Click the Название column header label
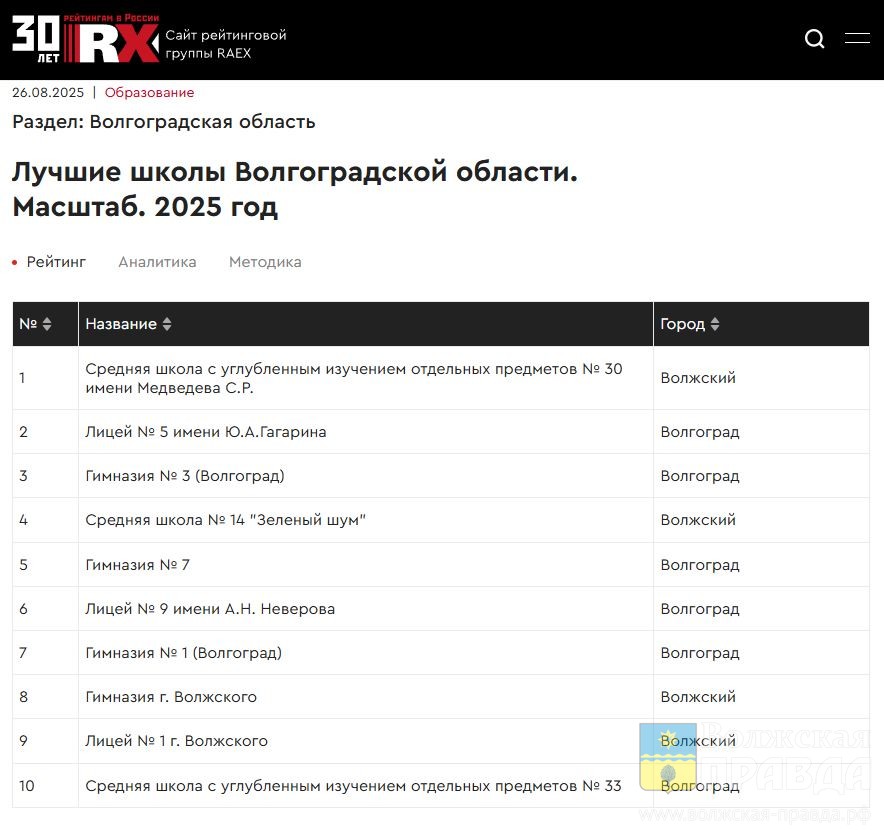884x830 pixels. pyautogui.click(x=121, y=324)
